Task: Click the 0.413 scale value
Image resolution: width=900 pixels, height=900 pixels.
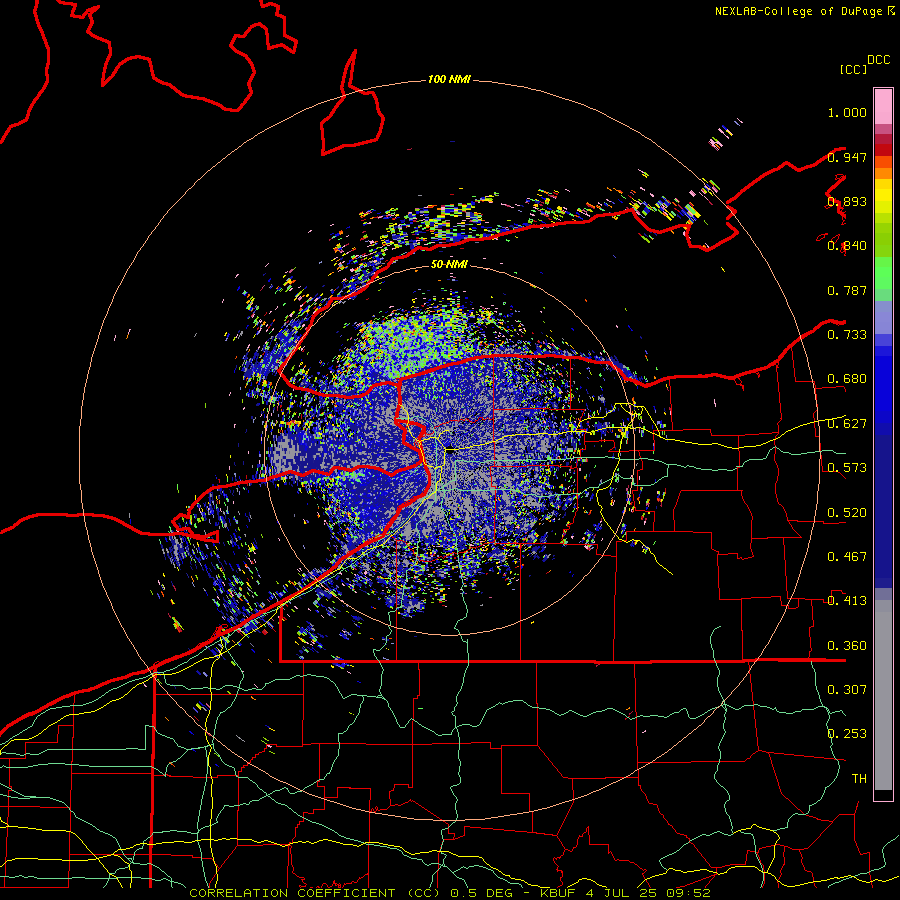Action: coord(847,601)
